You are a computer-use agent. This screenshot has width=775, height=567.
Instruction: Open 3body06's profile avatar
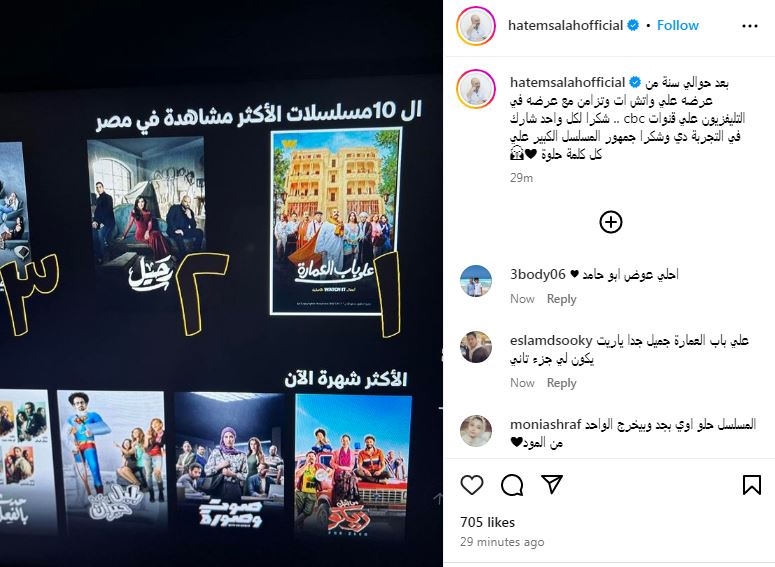[x=476, y=280]
